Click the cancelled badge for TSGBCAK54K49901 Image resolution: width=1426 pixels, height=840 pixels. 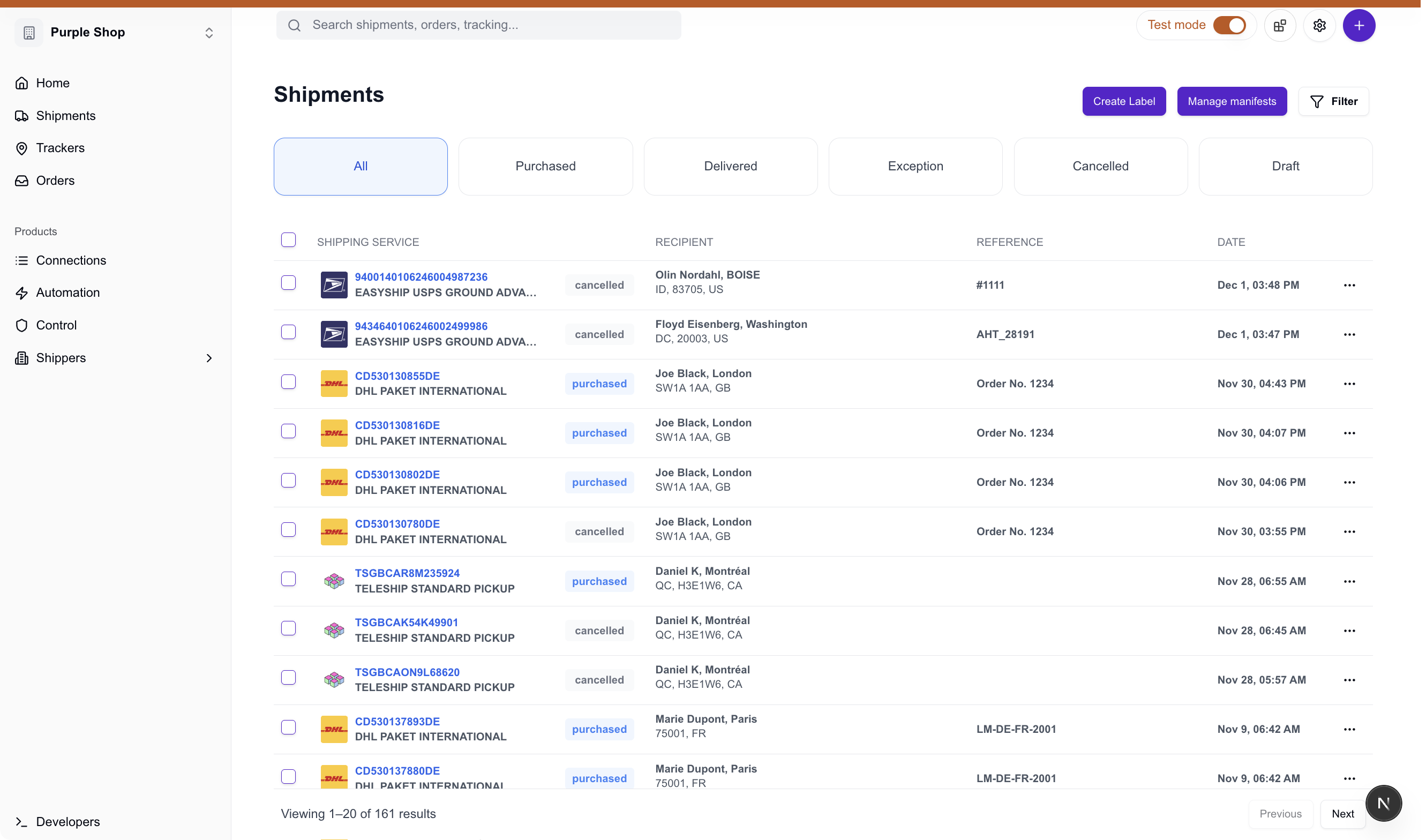[599, 631]
